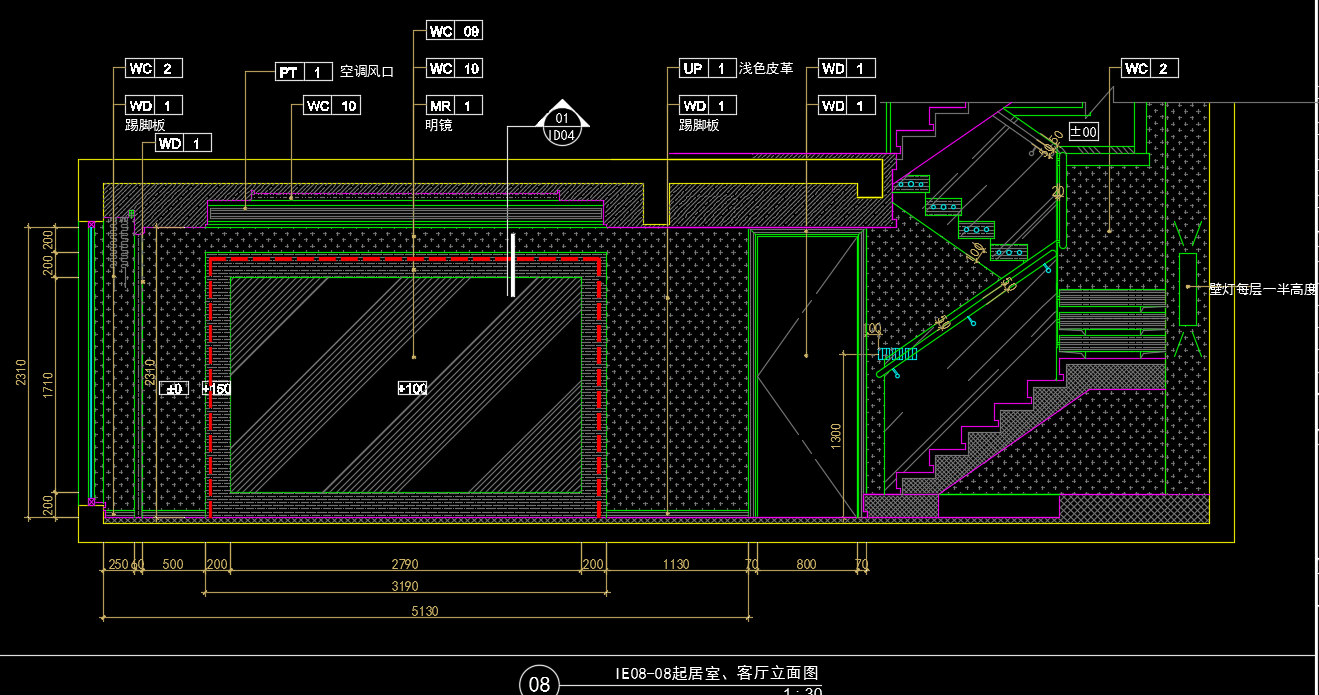Select the 空调风口 annotation text
The width and height of the screenshot is (1319, 695).
(367, 72)
